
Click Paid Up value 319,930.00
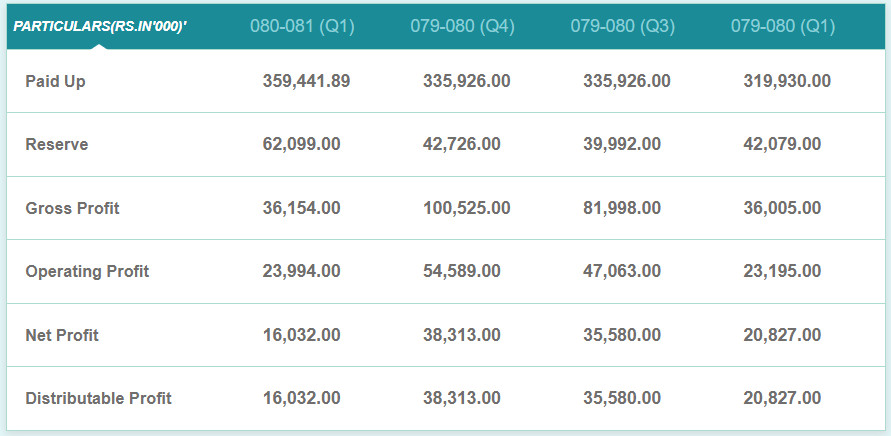[787, 81]
